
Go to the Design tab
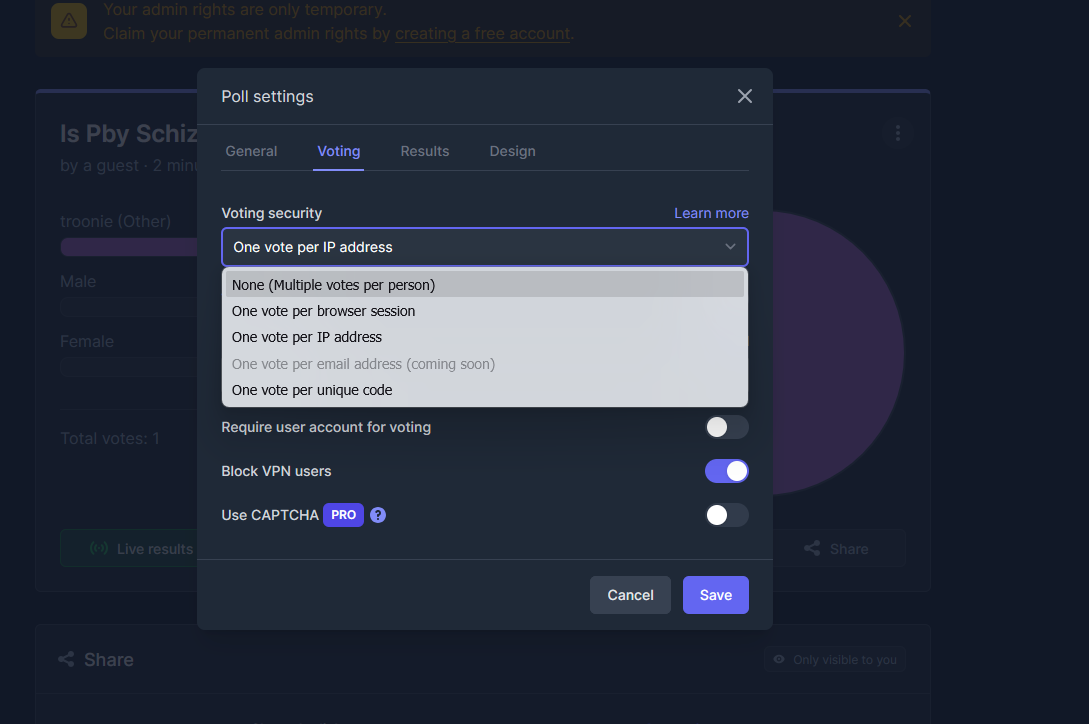point(512,151)
